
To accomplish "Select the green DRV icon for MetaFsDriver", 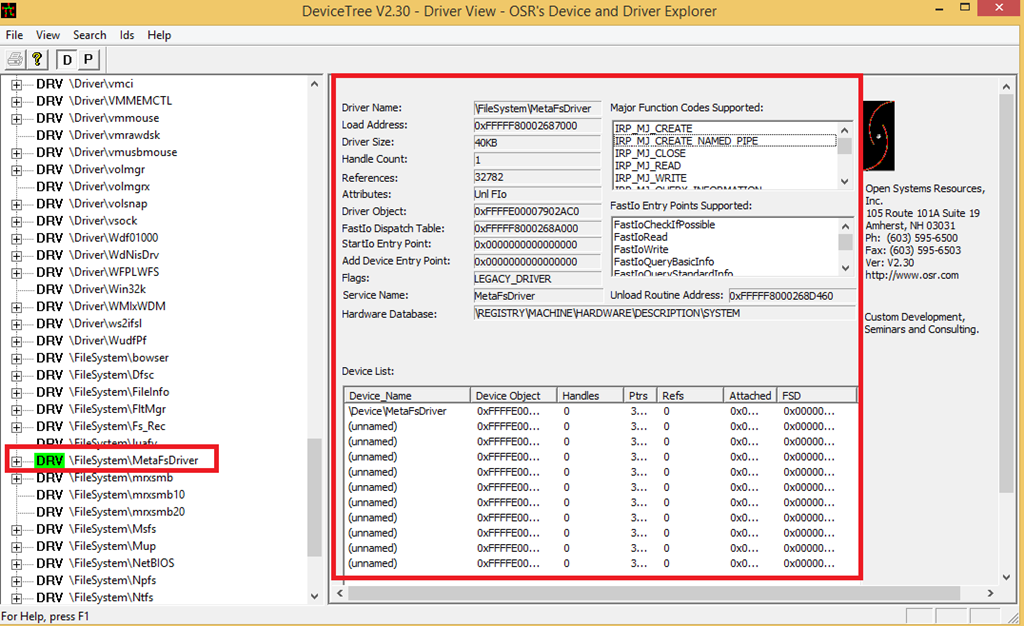I will (48, 460).
